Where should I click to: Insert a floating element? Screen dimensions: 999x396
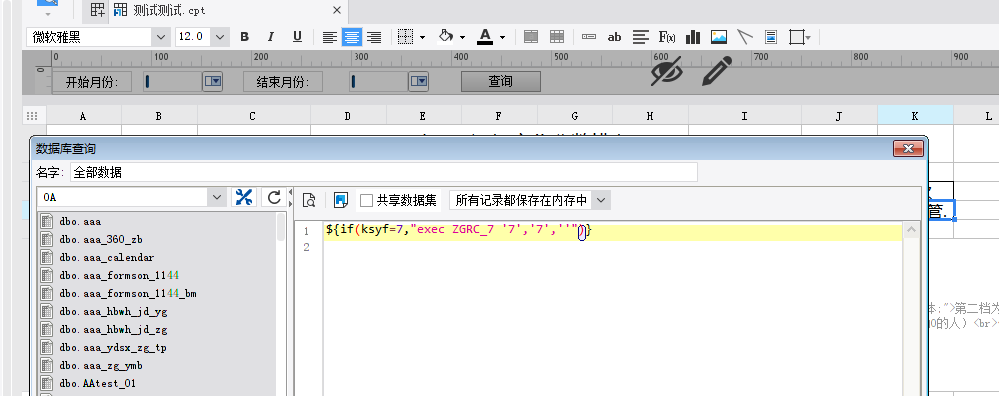click(796, 37)
